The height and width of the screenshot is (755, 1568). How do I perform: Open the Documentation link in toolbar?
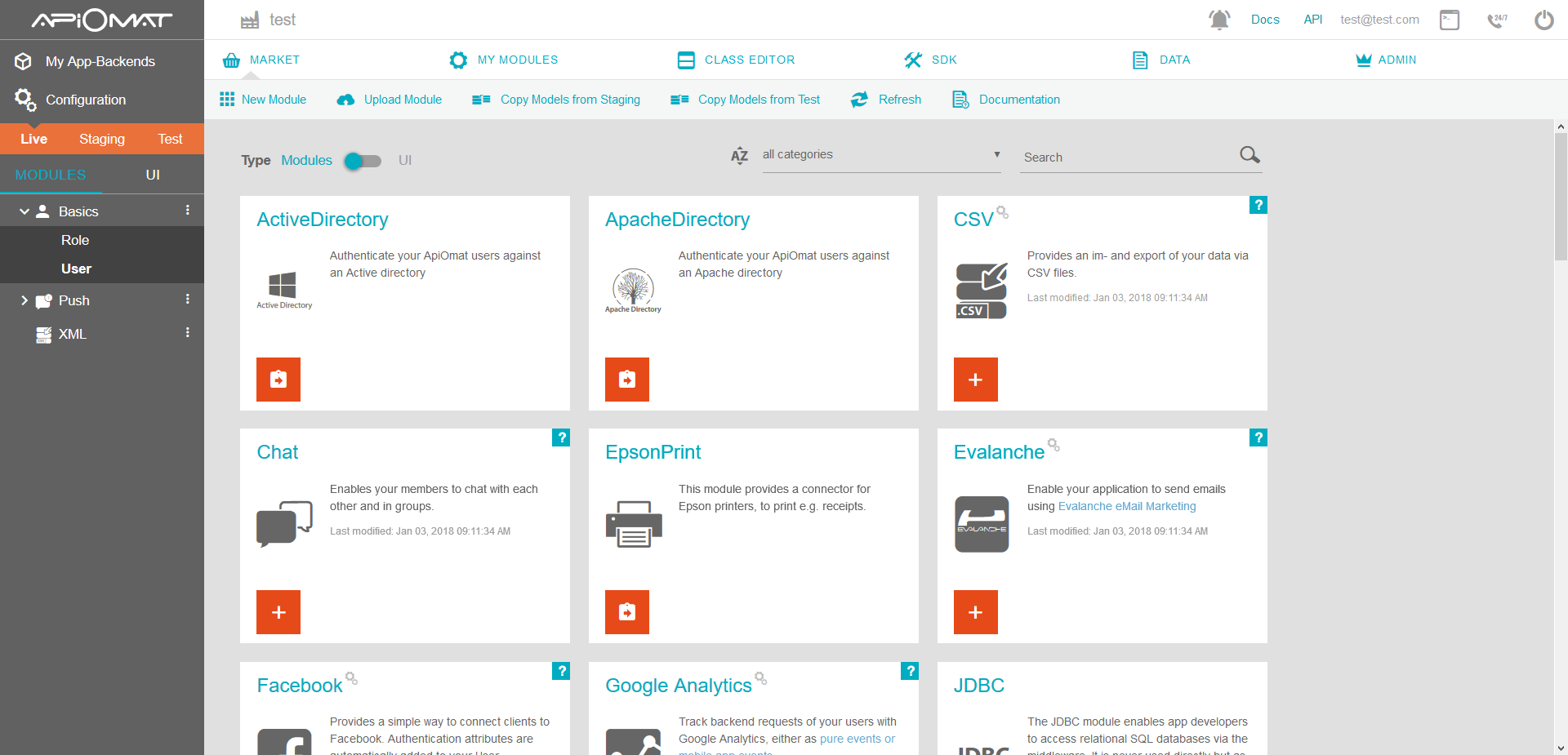coord(1006,100)
